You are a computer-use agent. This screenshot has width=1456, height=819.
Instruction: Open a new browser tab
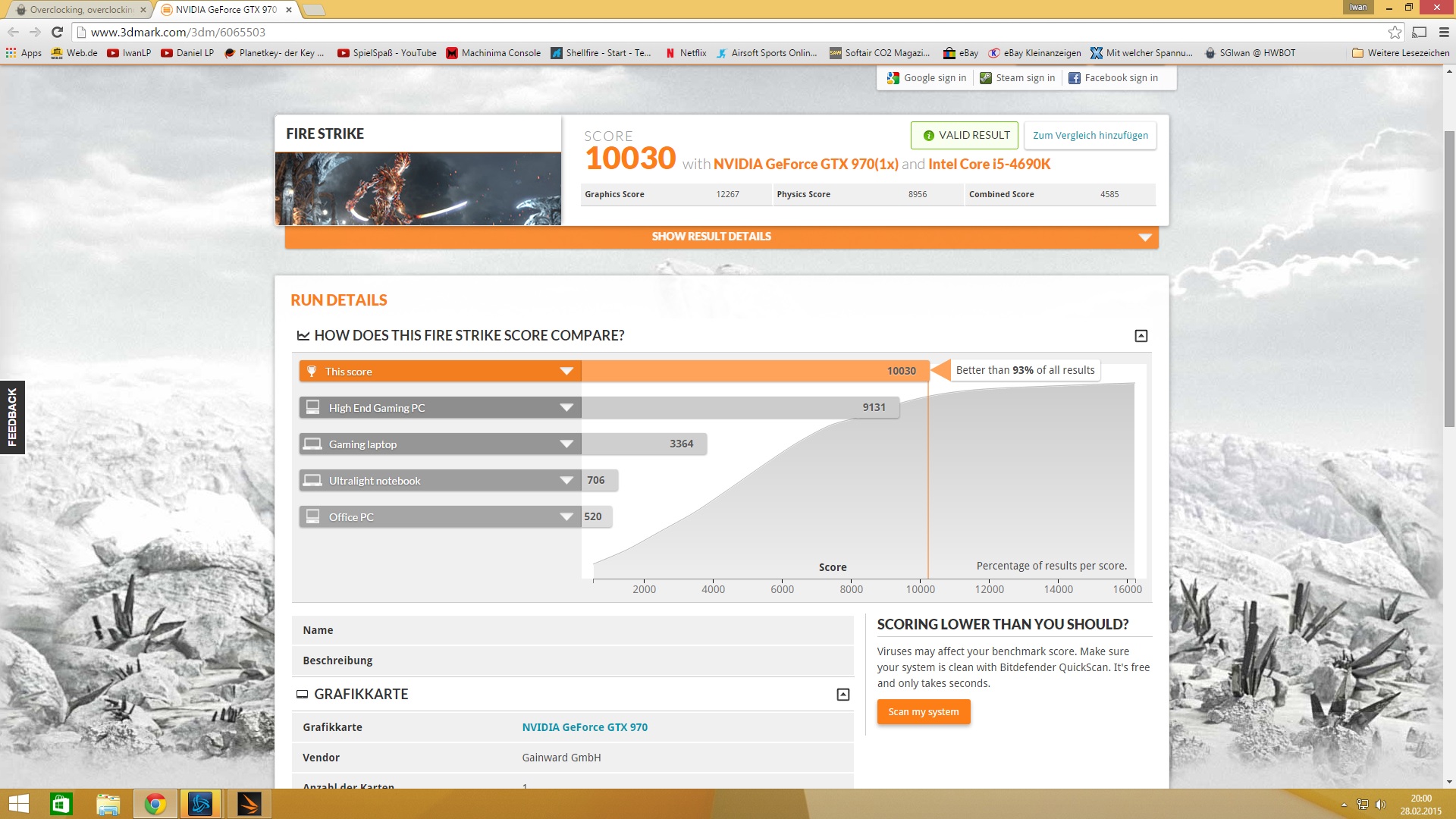point(313,10)
